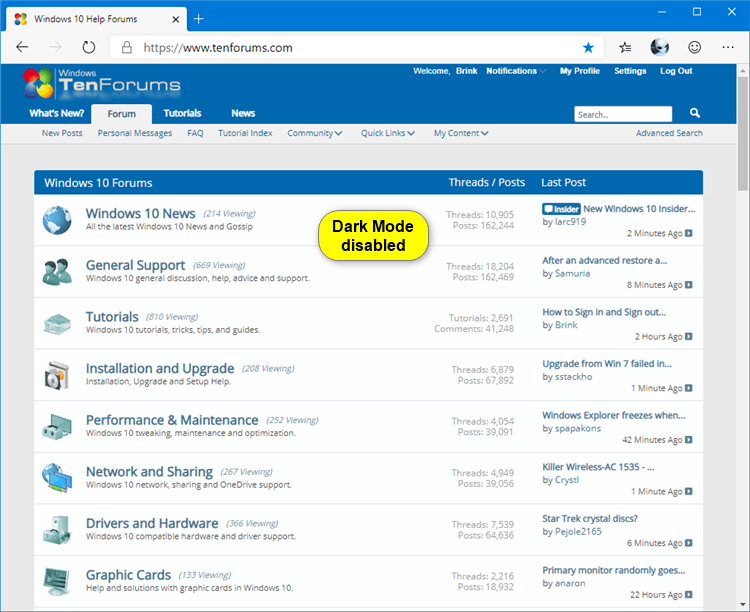Click the smiley feedback icon

click(694, 47)
